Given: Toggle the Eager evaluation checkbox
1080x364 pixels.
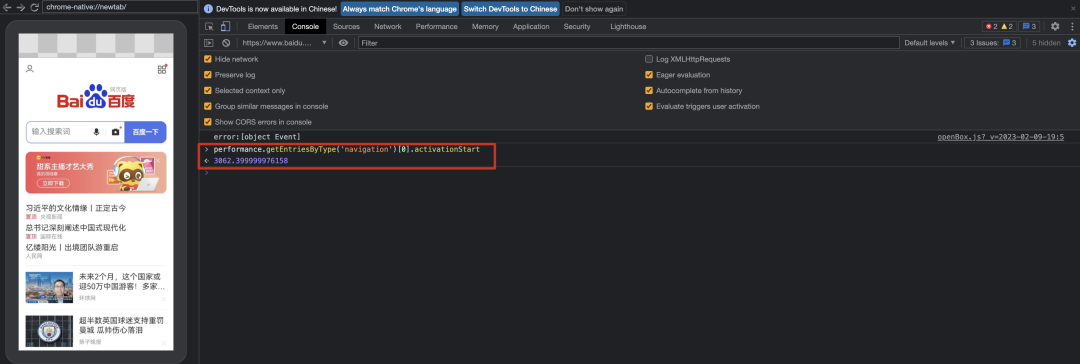Looking at the screenshot, I should click(649, 74).
